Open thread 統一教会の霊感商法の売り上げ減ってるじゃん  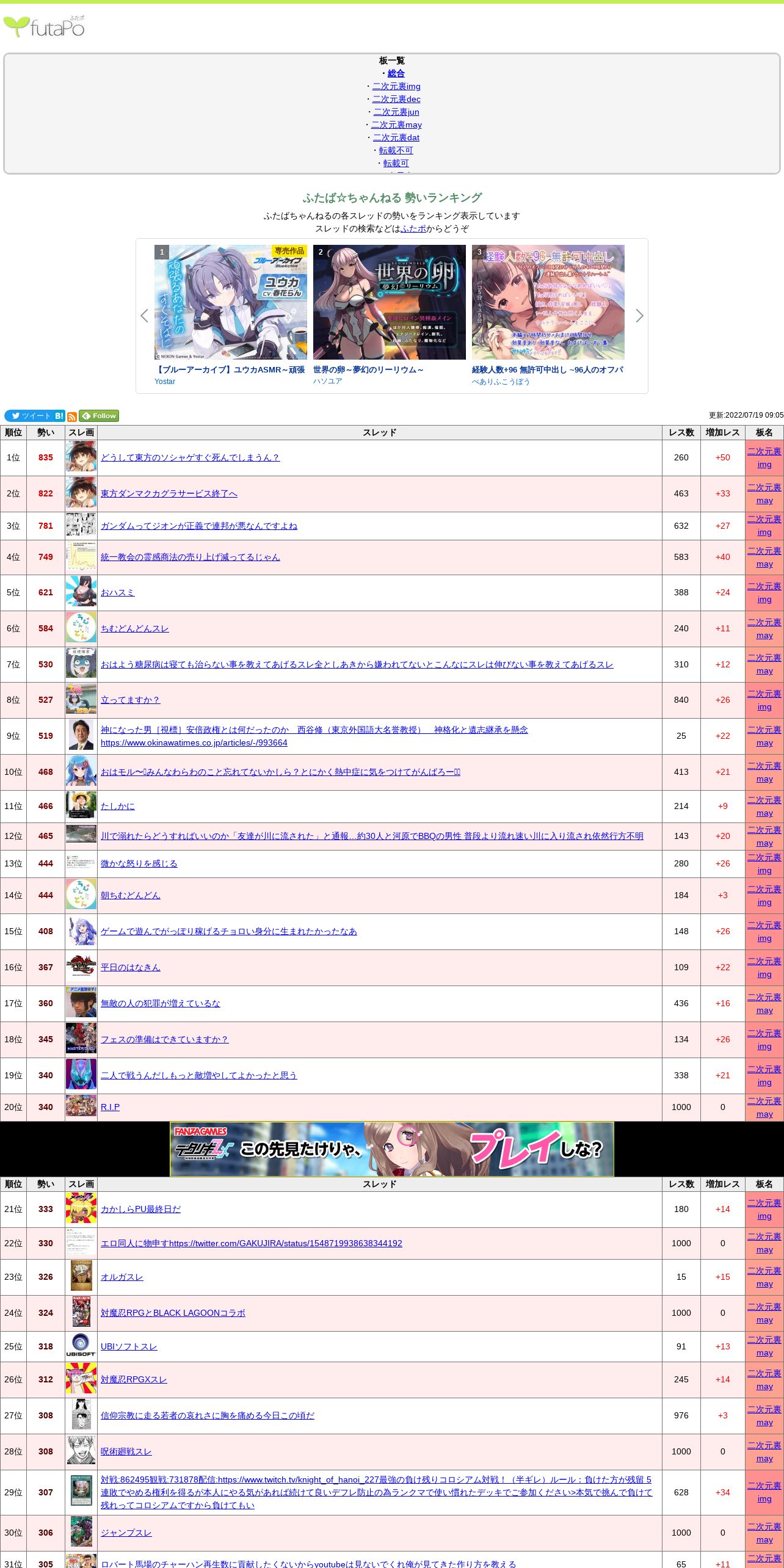[191, 557]
